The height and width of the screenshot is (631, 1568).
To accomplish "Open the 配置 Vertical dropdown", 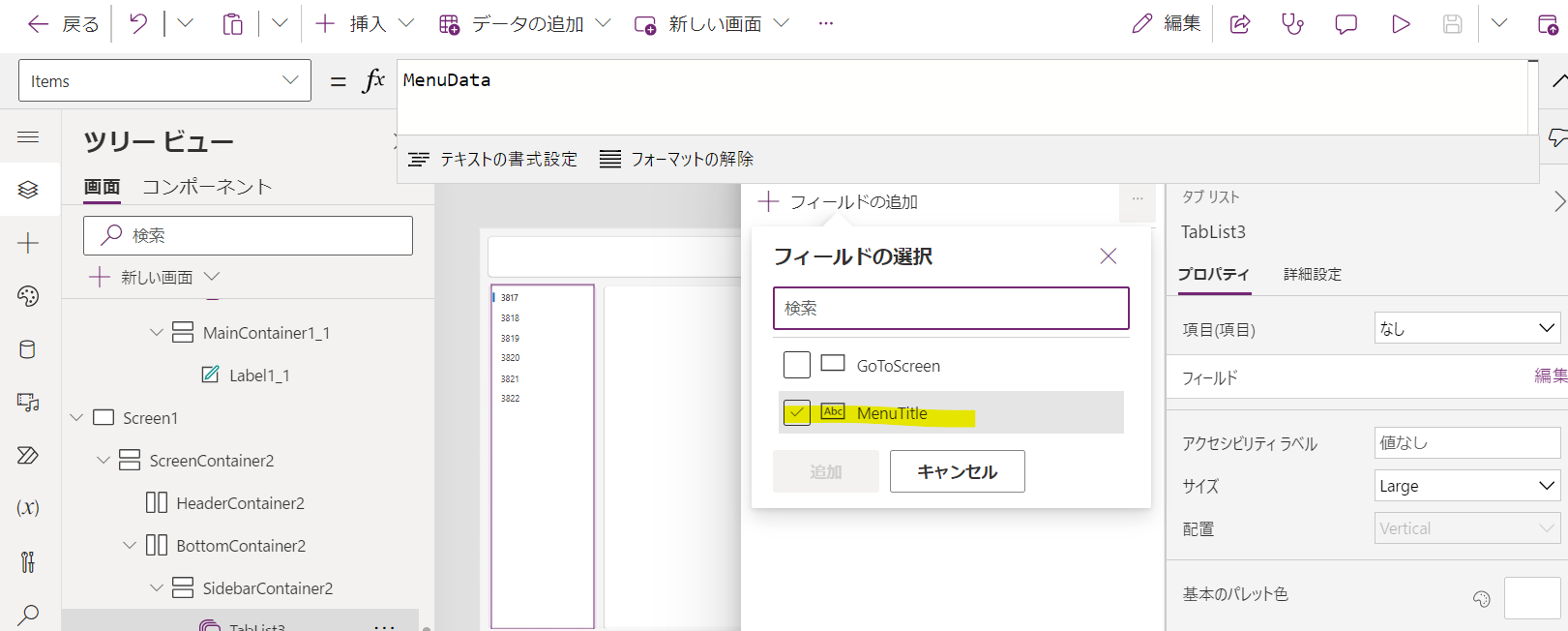I will (x=1467, y=528).
